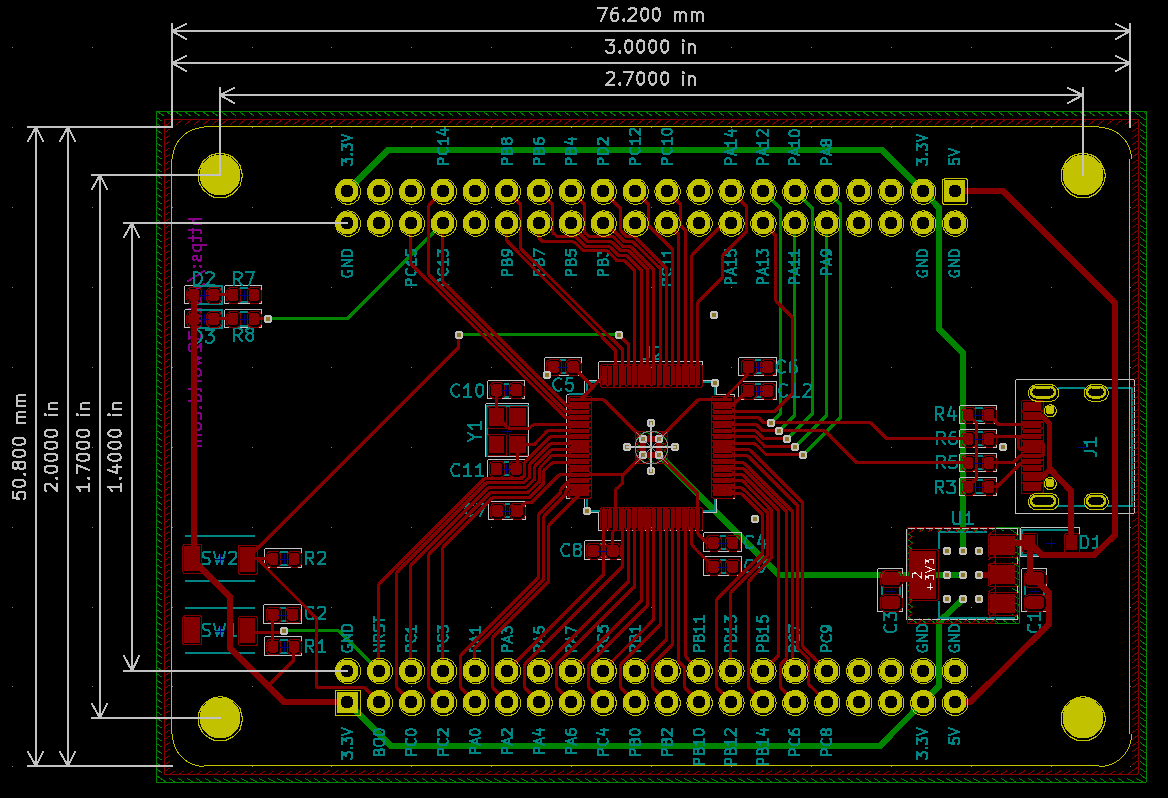Click the 1.4000 in vertical dimension label

click(115, 446)
